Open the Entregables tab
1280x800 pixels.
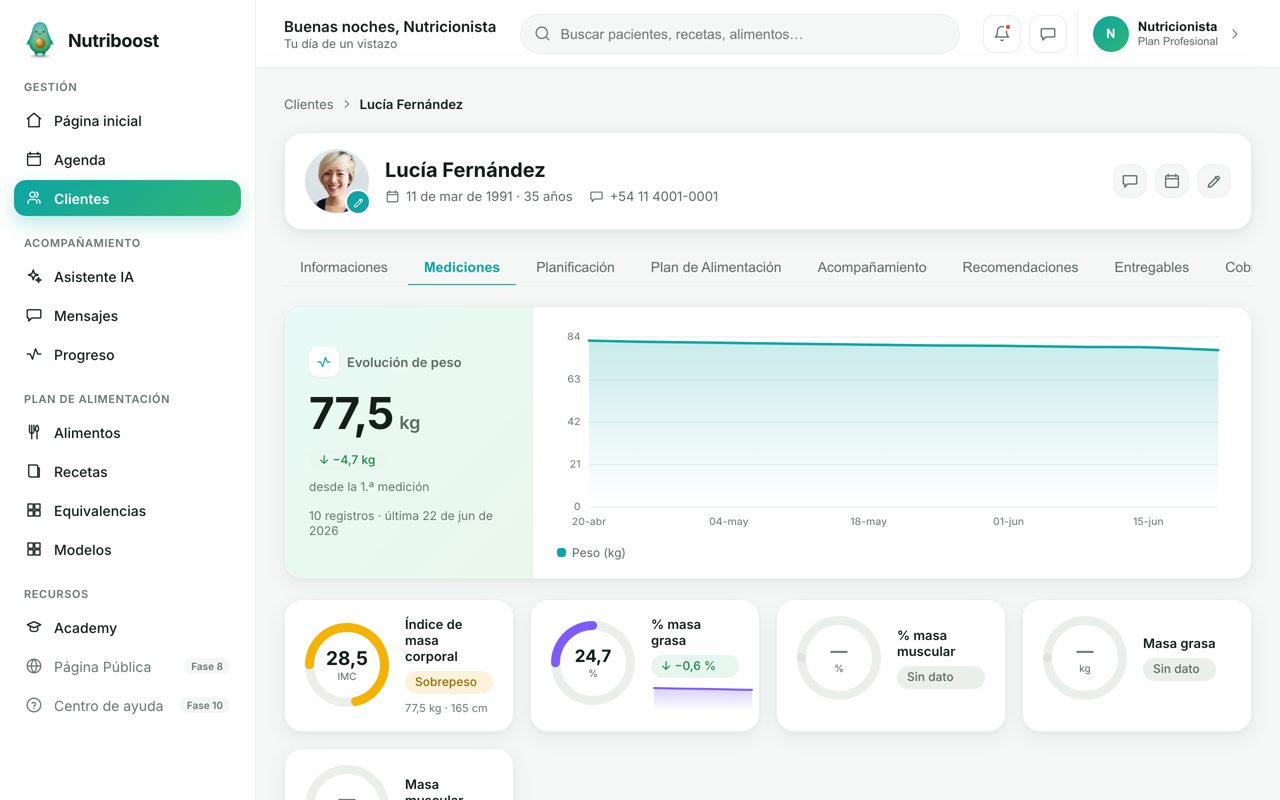tap(1152, 267)
